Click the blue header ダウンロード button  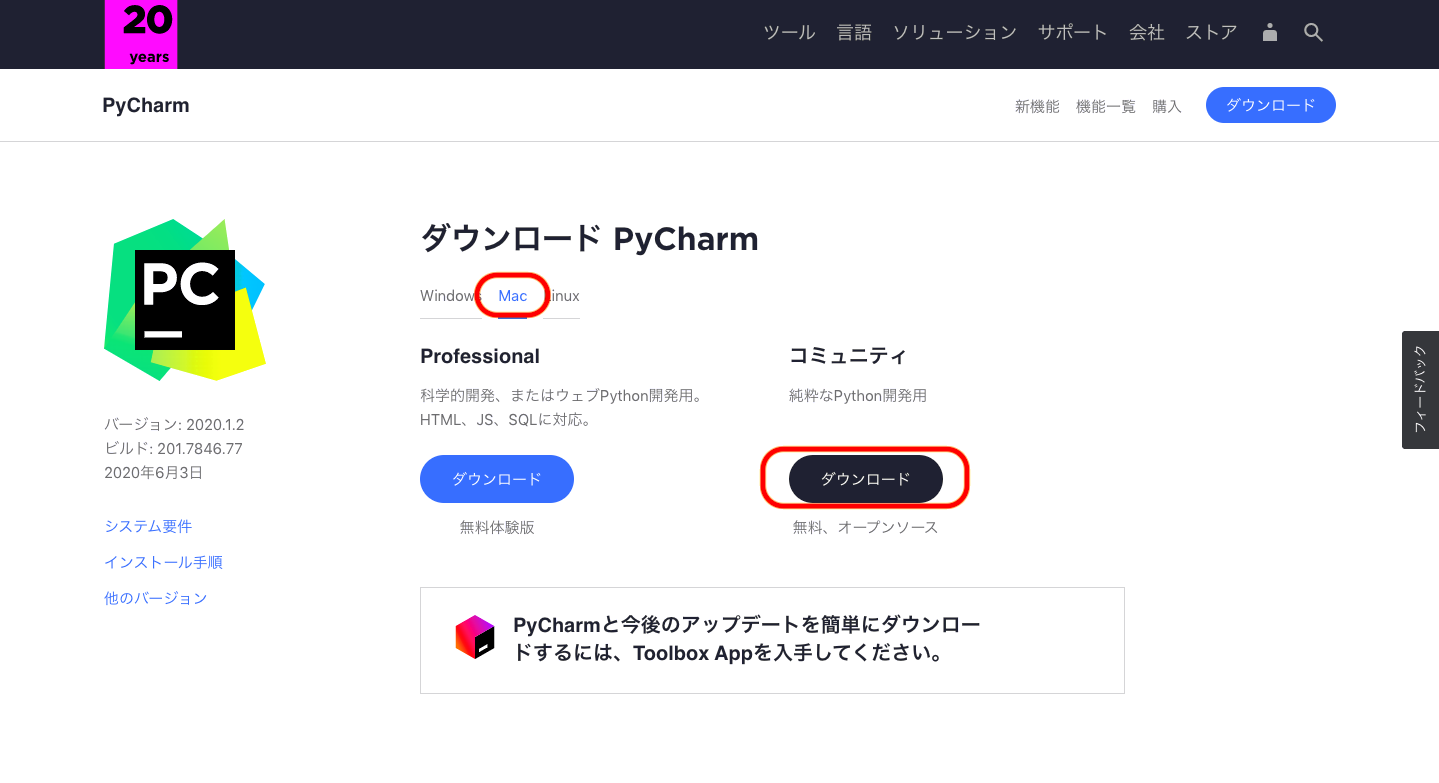(1271, 105)
